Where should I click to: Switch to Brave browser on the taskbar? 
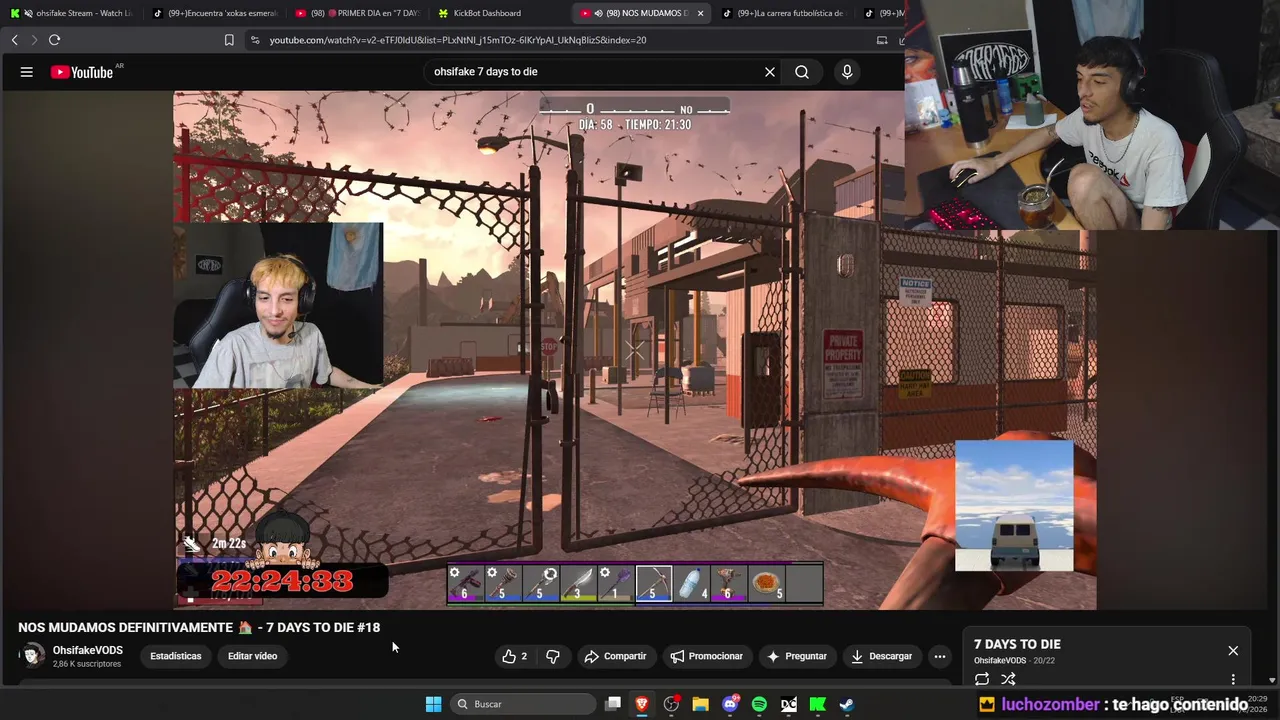click(642, 704)
